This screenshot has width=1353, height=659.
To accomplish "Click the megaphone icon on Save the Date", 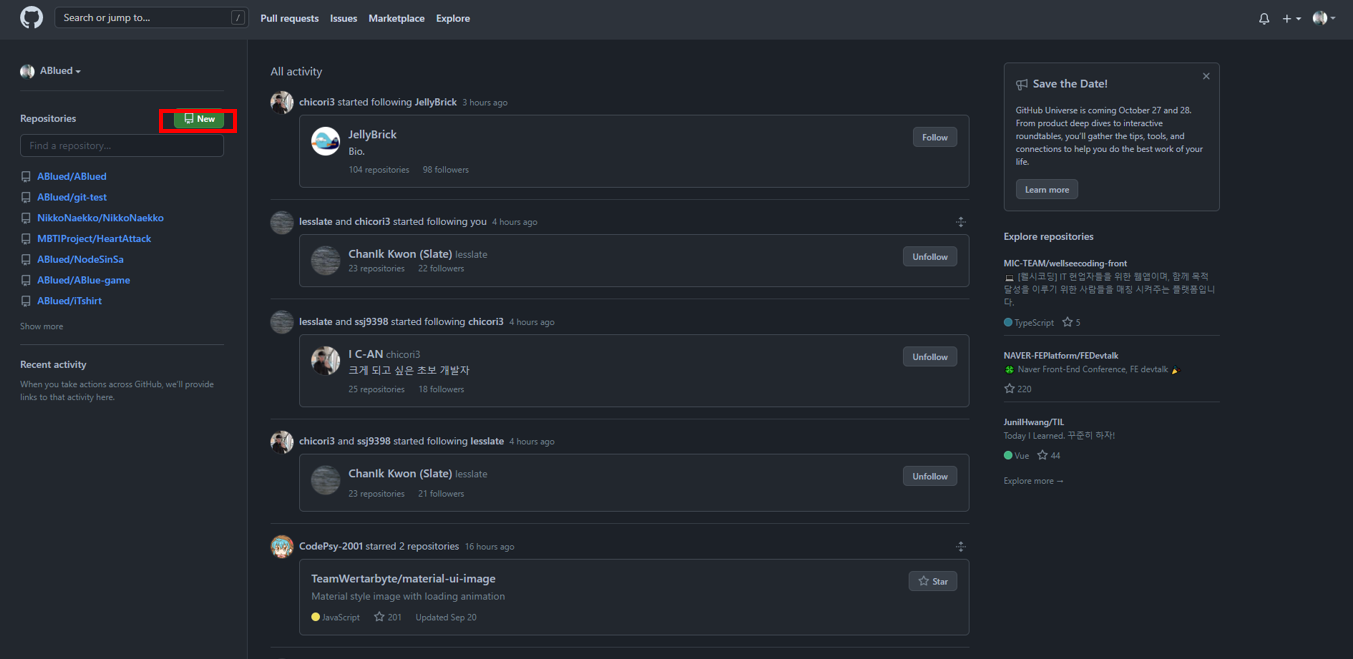I will tap(1022, 84).
